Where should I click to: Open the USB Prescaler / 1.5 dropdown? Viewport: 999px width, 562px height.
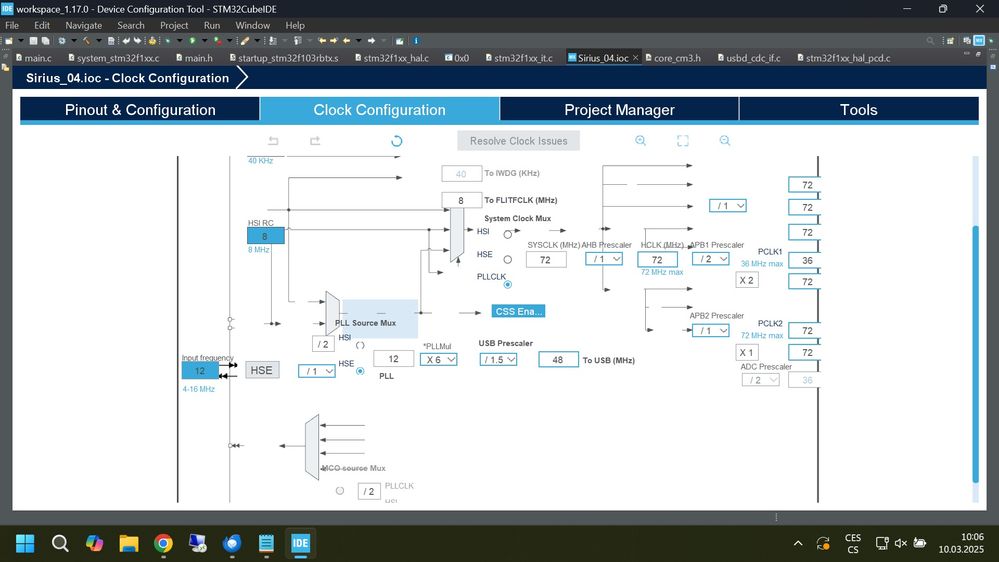point(498,360)
